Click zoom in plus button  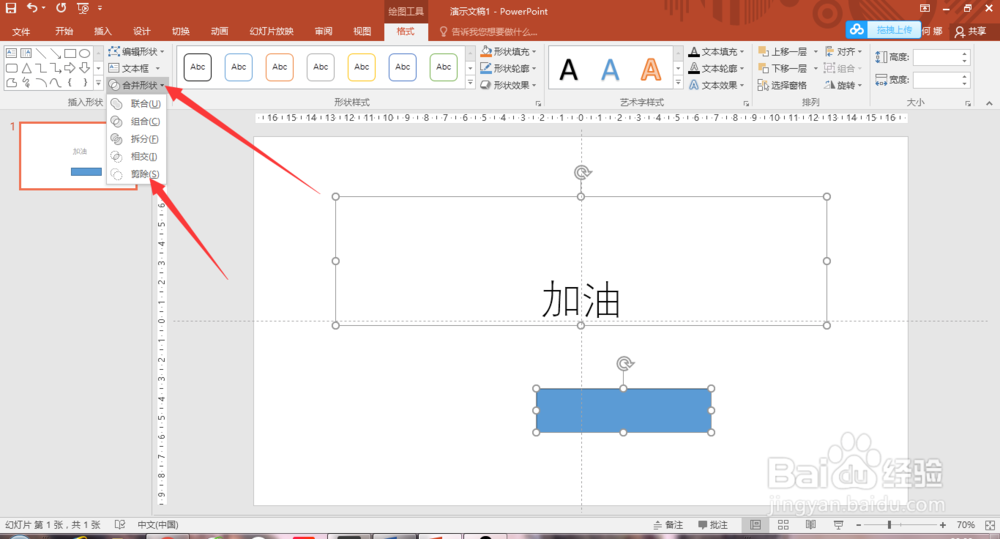pos(943,524)
